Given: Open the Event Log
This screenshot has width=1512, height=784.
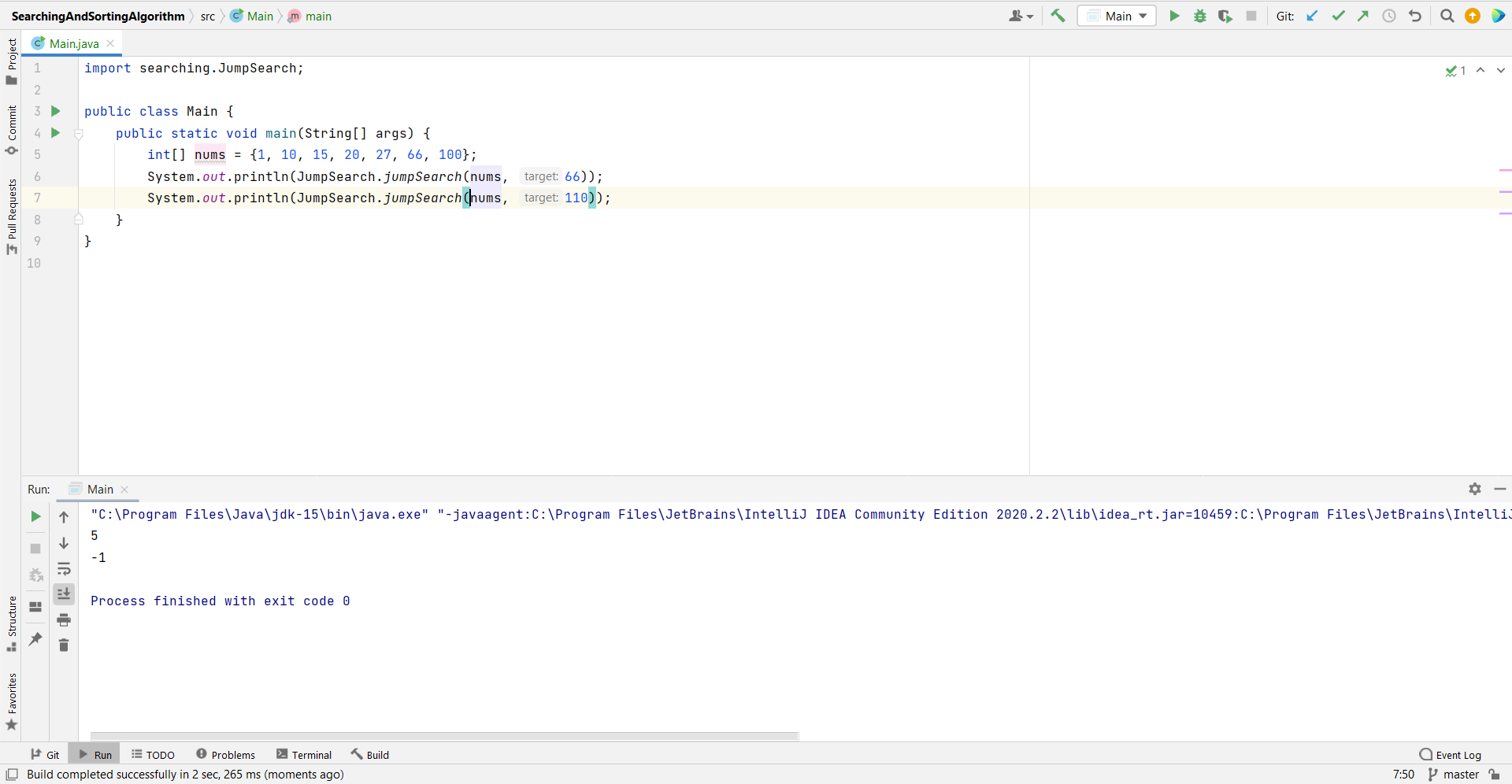Looking at the screenshot, I should coord(1451,754).
